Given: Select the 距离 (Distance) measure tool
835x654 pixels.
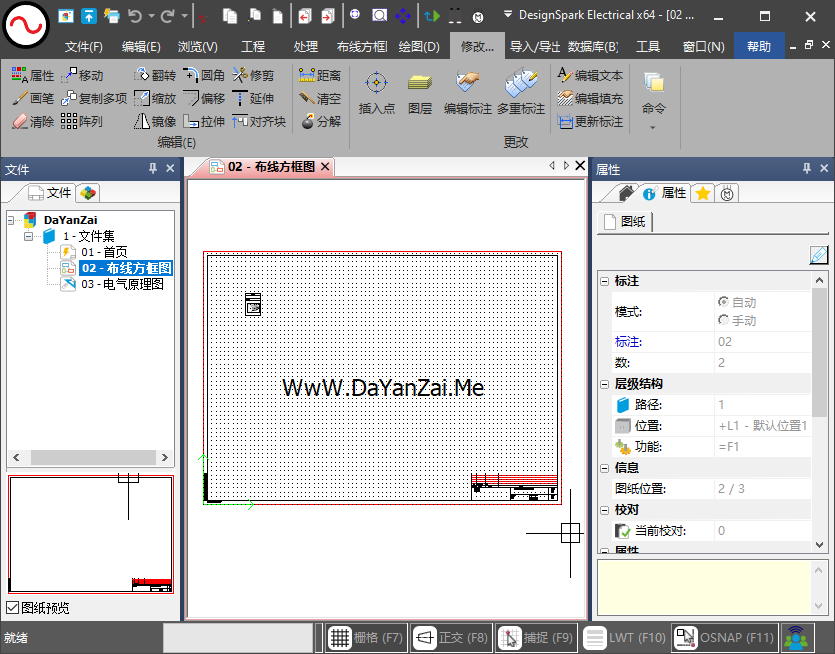Looking at the screenshot, I should (320, 76).
